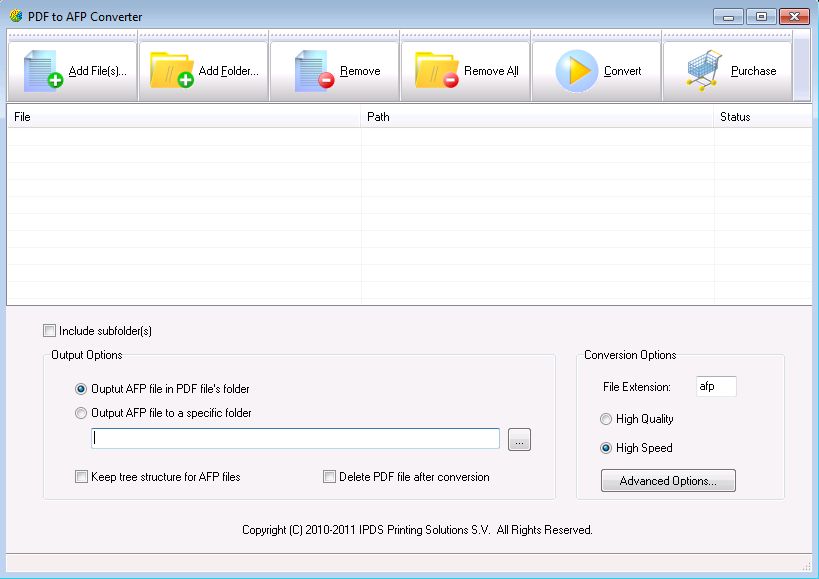Click the Remove All toolbar button
This screenshot has height=579, width=819.
pyautogui.click(x=466, y=70)
